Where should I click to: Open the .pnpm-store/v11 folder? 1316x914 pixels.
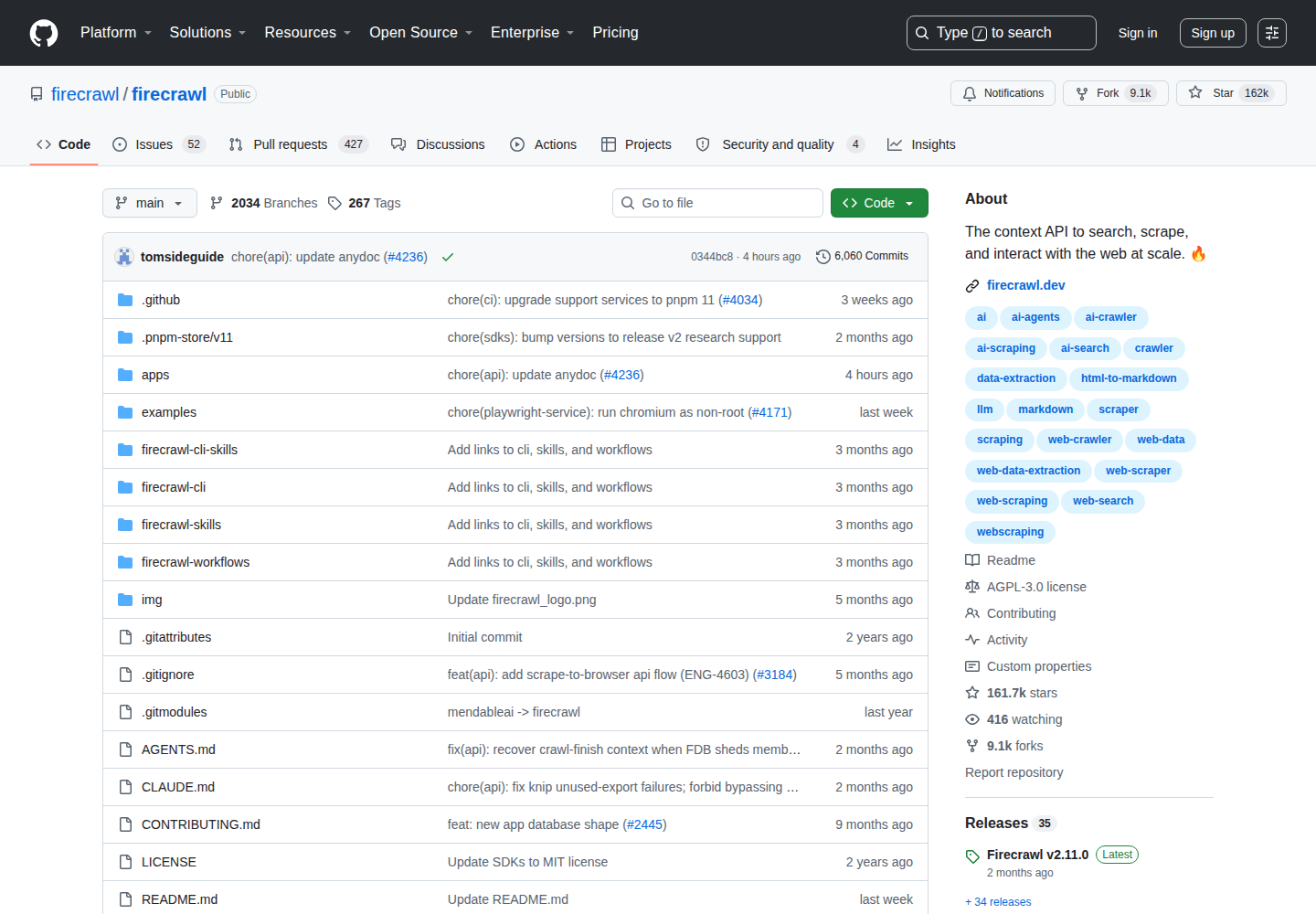tap(187, 337)
